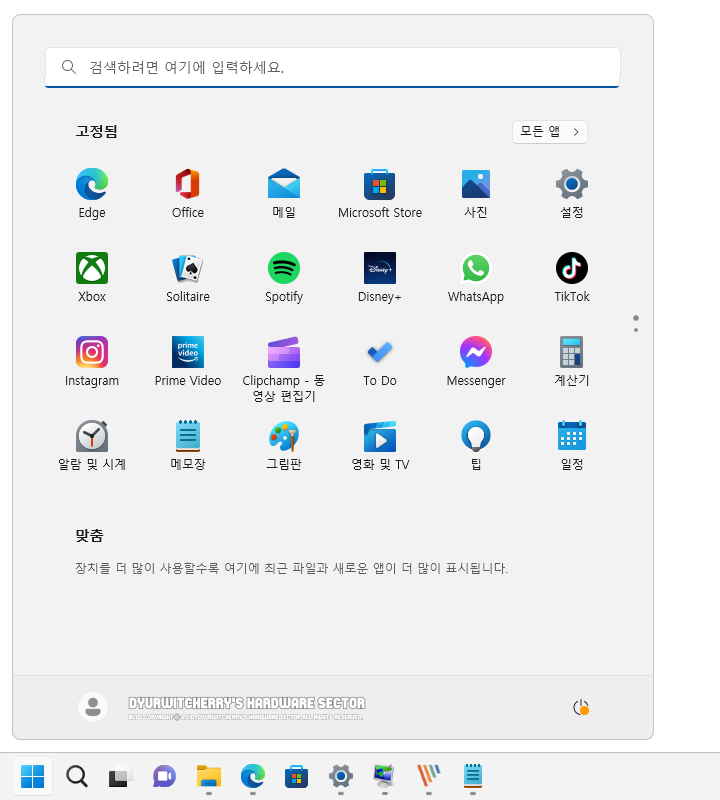Go to next page of pinned apps
Viewport: 720px width, 800px height.
[636, 330]
